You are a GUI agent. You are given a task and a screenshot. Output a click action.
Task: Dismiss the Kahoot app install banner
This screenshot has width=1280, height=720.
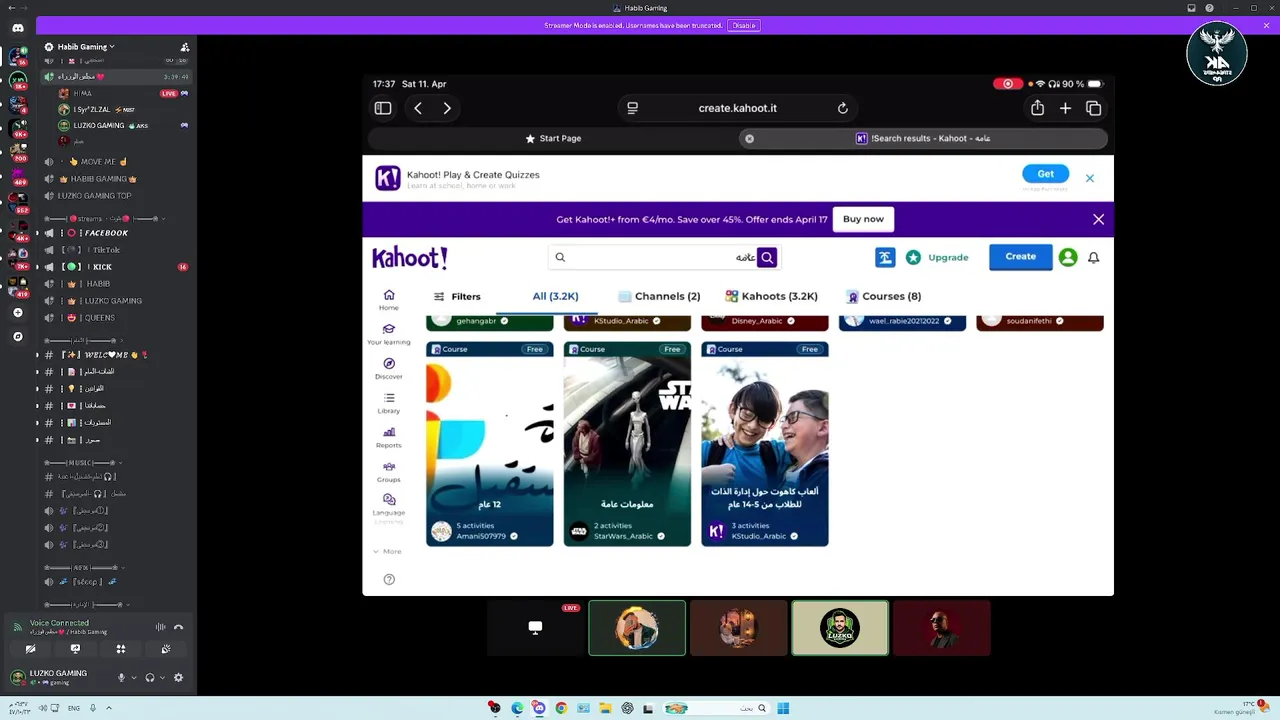1090,178
